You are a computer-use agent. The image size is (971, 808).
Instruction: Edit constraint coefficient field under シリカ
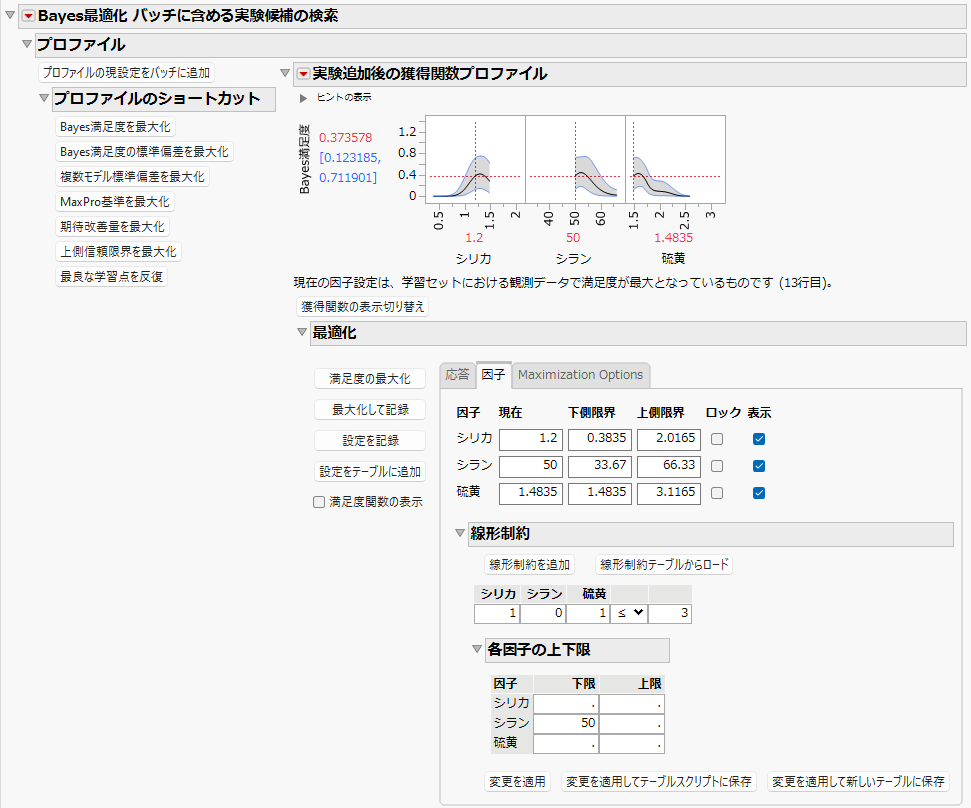pyautogui.click(x=497, y=613)
